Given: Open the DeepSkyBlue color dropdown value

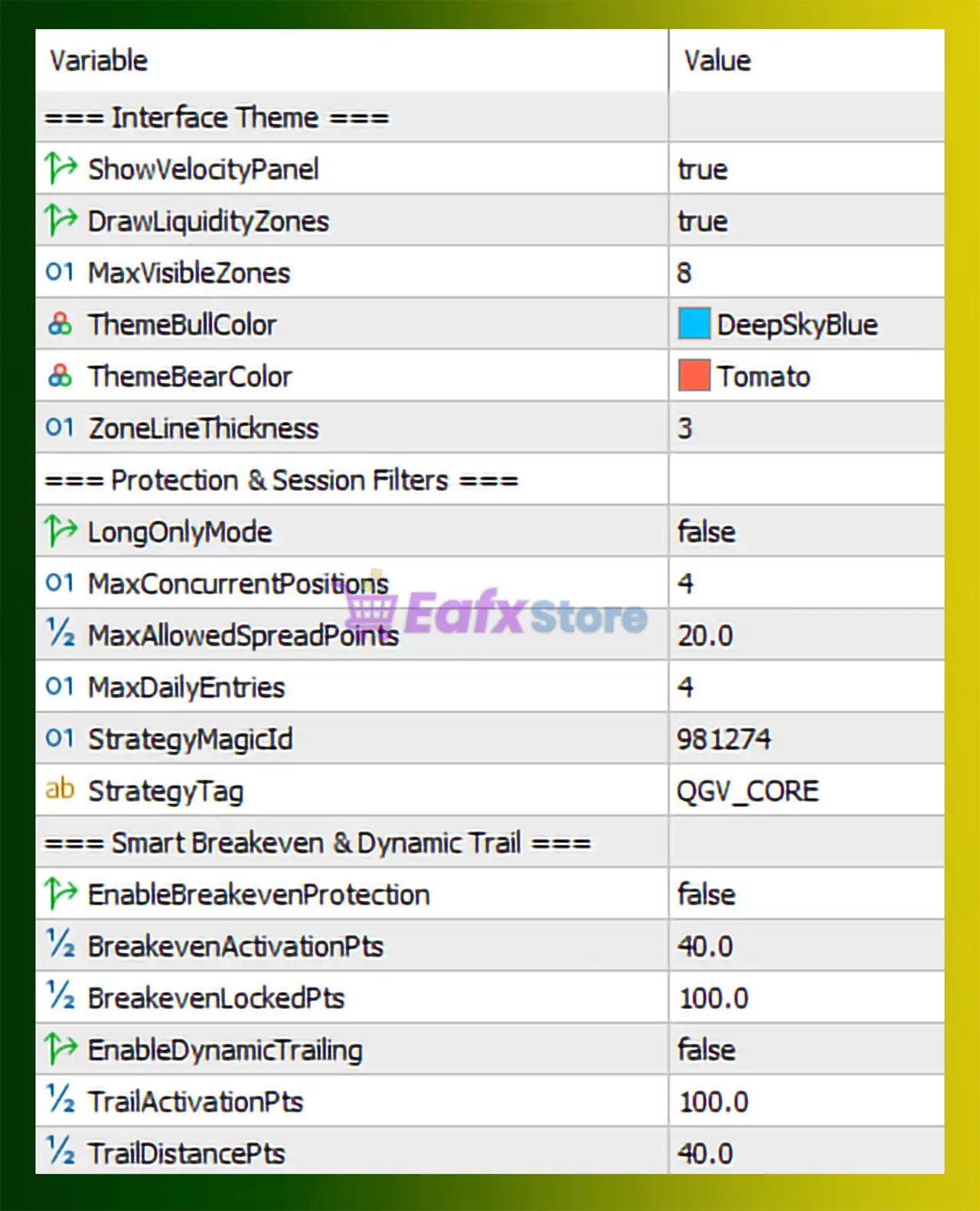Looking at the screenshot, I should 796,325.
